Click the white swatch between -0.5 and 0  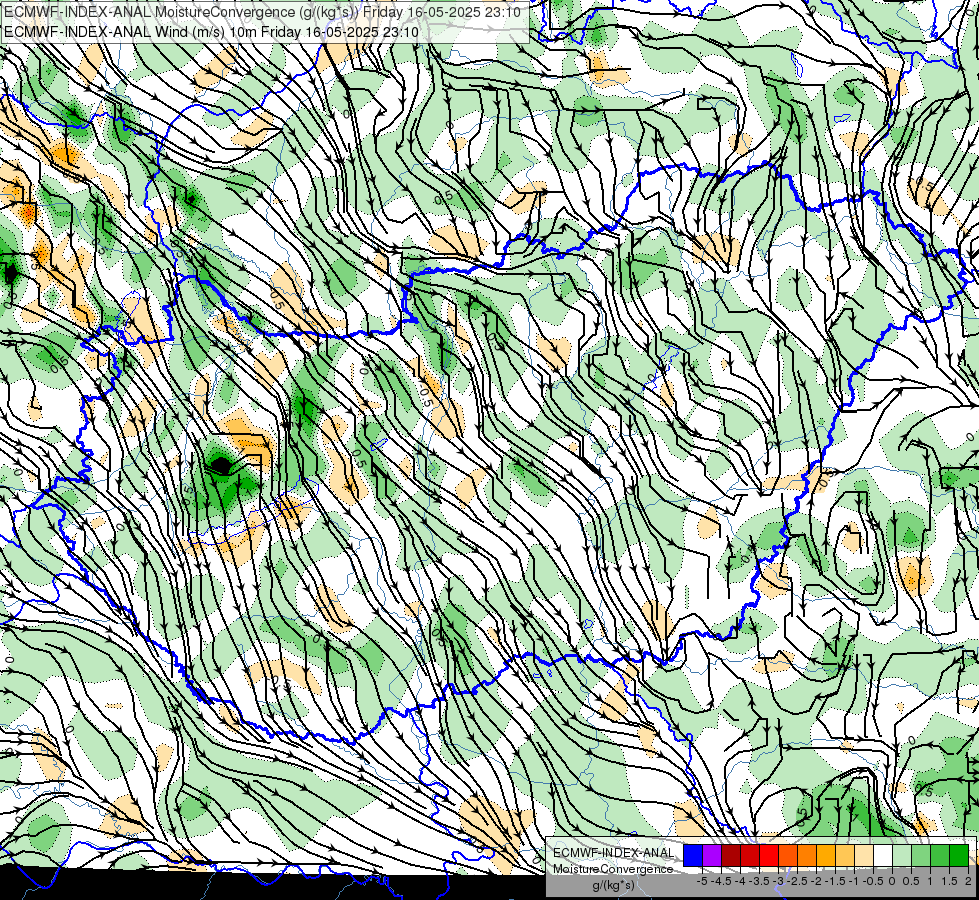point(883,855)
